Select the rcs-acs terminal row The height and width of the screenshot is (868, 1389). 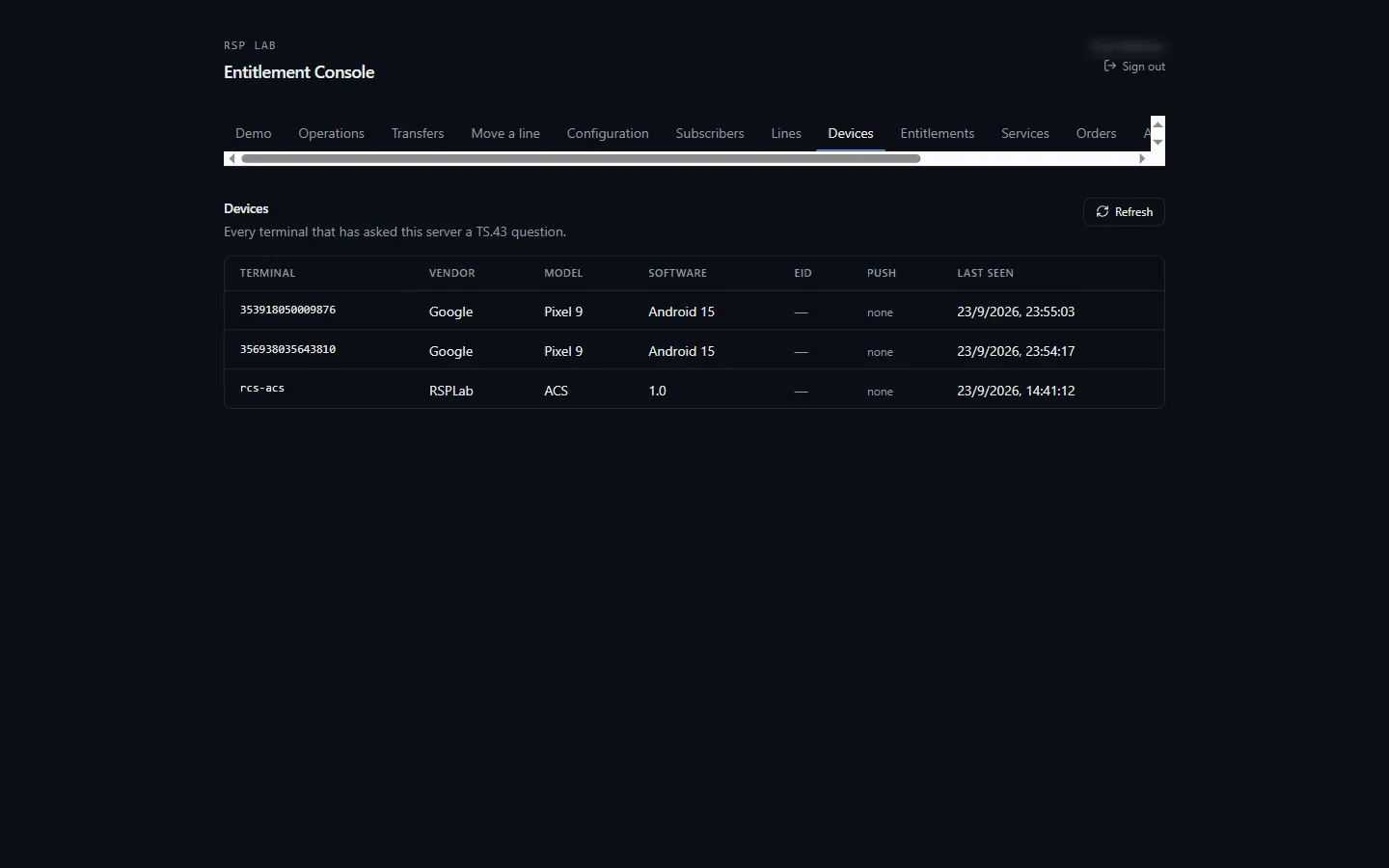click(694, 390)
